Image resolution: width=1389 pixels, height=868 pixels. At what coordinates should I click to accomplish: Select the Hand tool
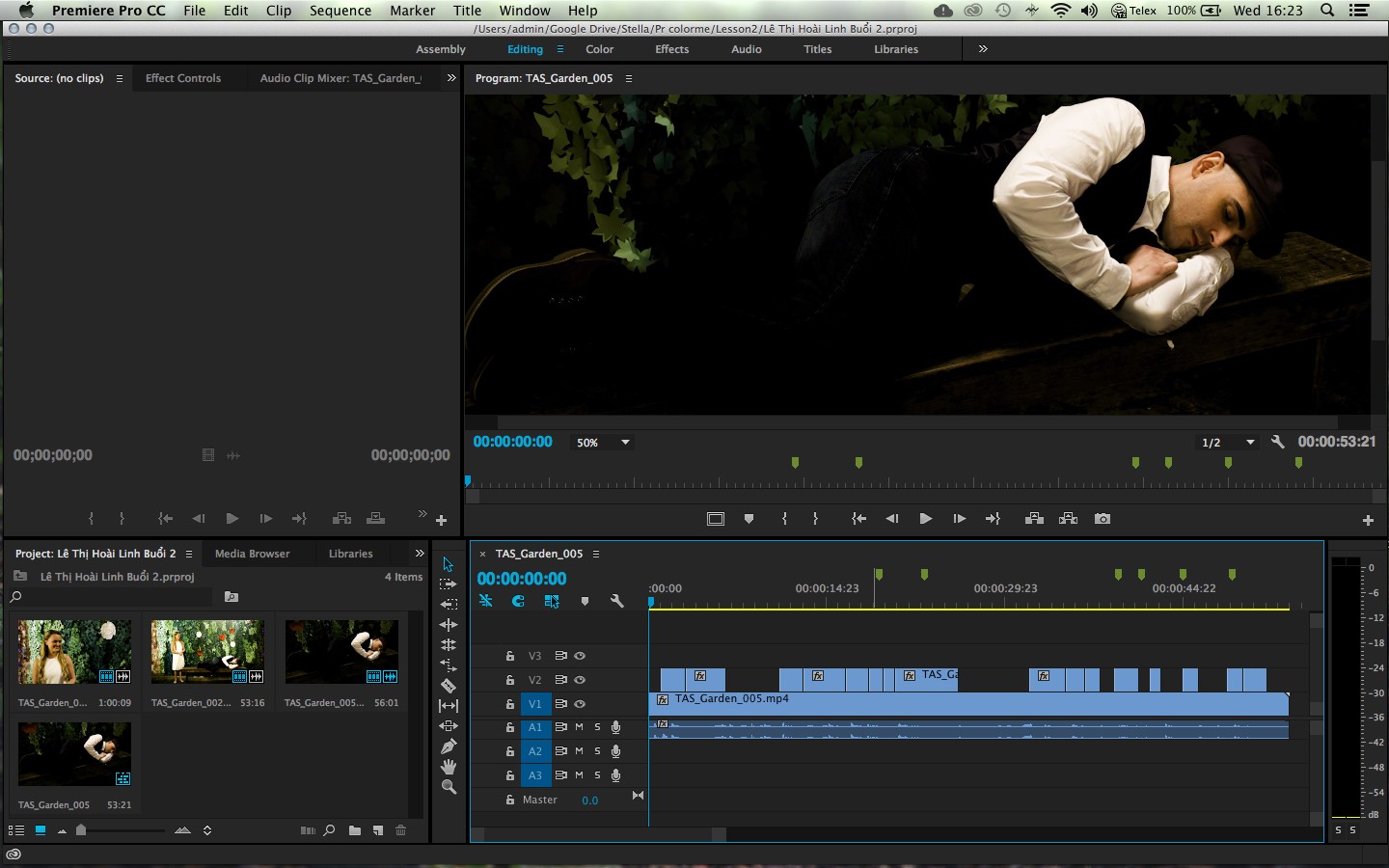(449, 767)
